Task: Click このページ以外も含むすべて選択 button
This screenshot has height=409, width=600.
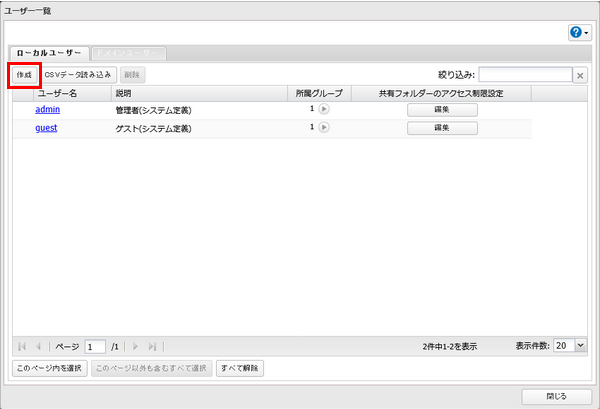Action: 152,368
